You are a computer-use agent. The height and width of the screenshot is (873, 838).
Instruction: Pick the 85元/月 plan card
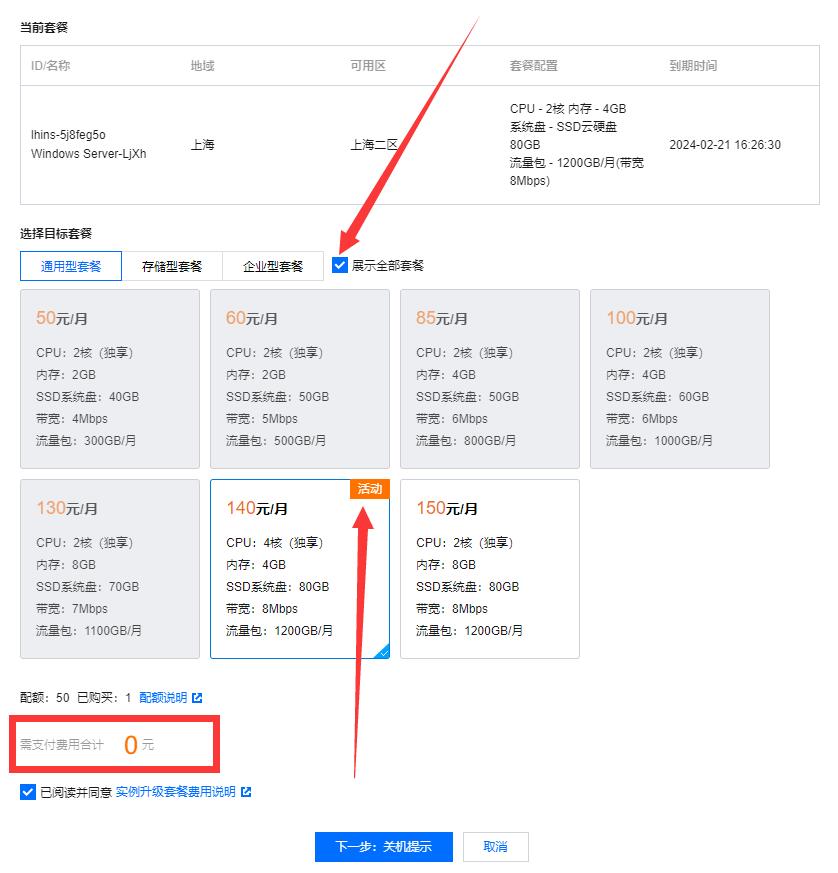(x=489, y=379)
